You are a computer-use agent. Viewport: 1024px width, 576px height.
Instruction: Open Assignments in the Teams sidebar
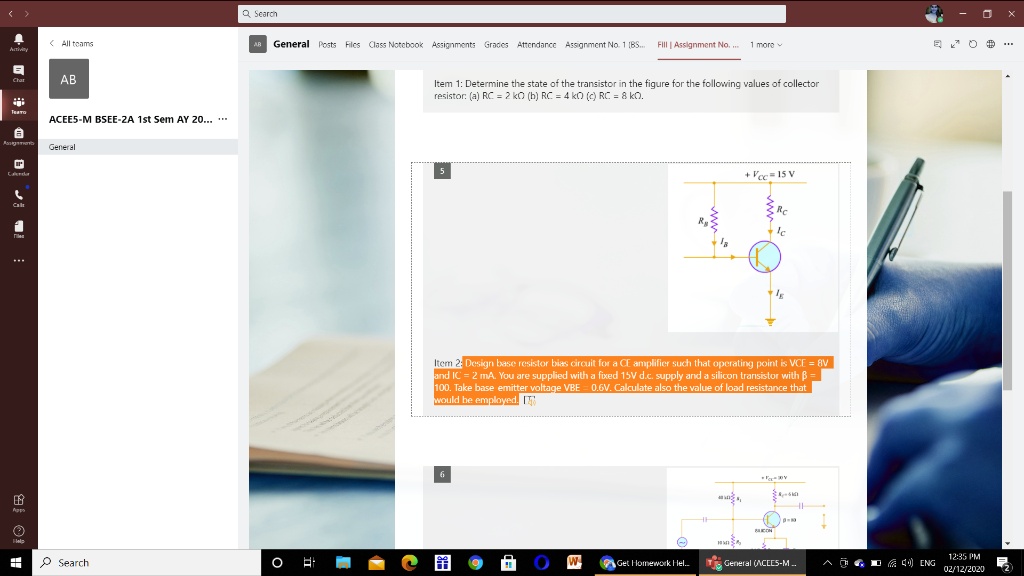(18, 136)
